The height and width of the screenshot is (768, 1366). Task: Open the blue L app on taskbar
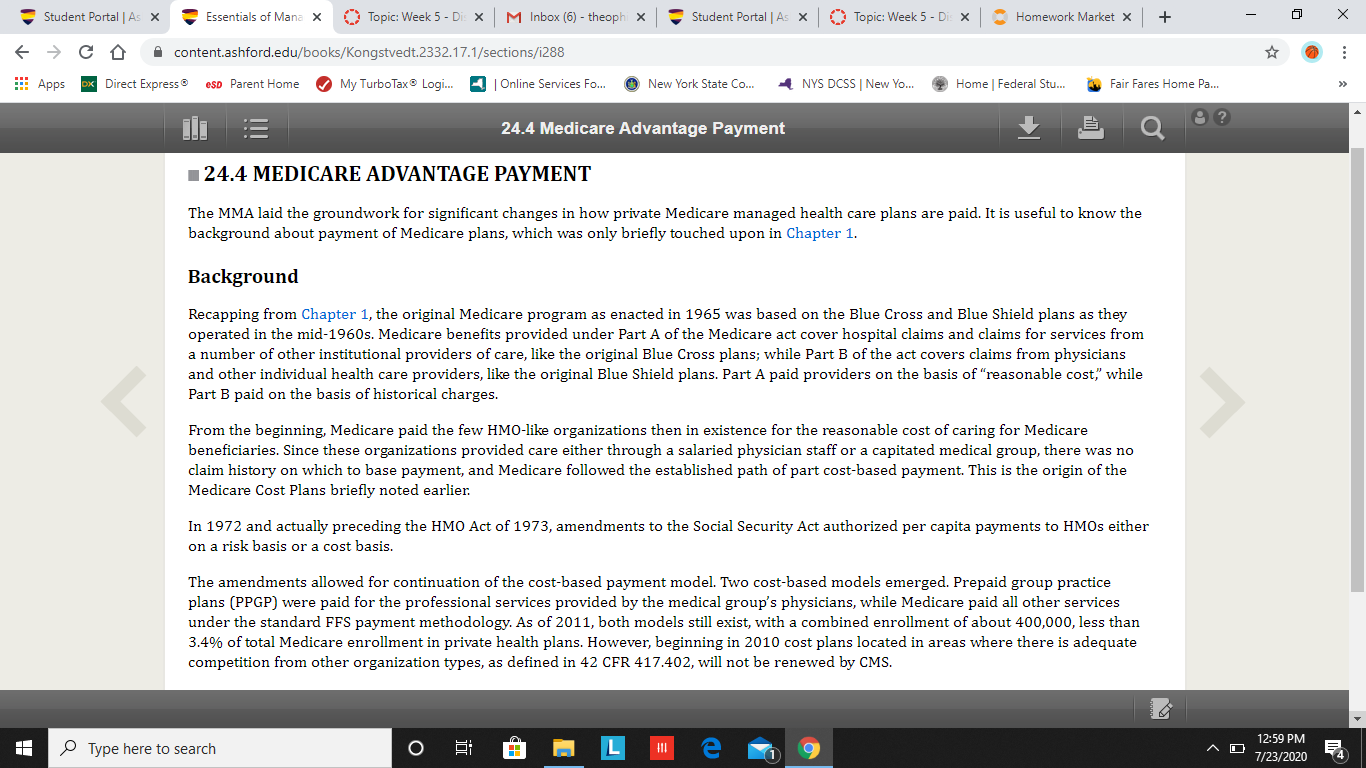613,748
